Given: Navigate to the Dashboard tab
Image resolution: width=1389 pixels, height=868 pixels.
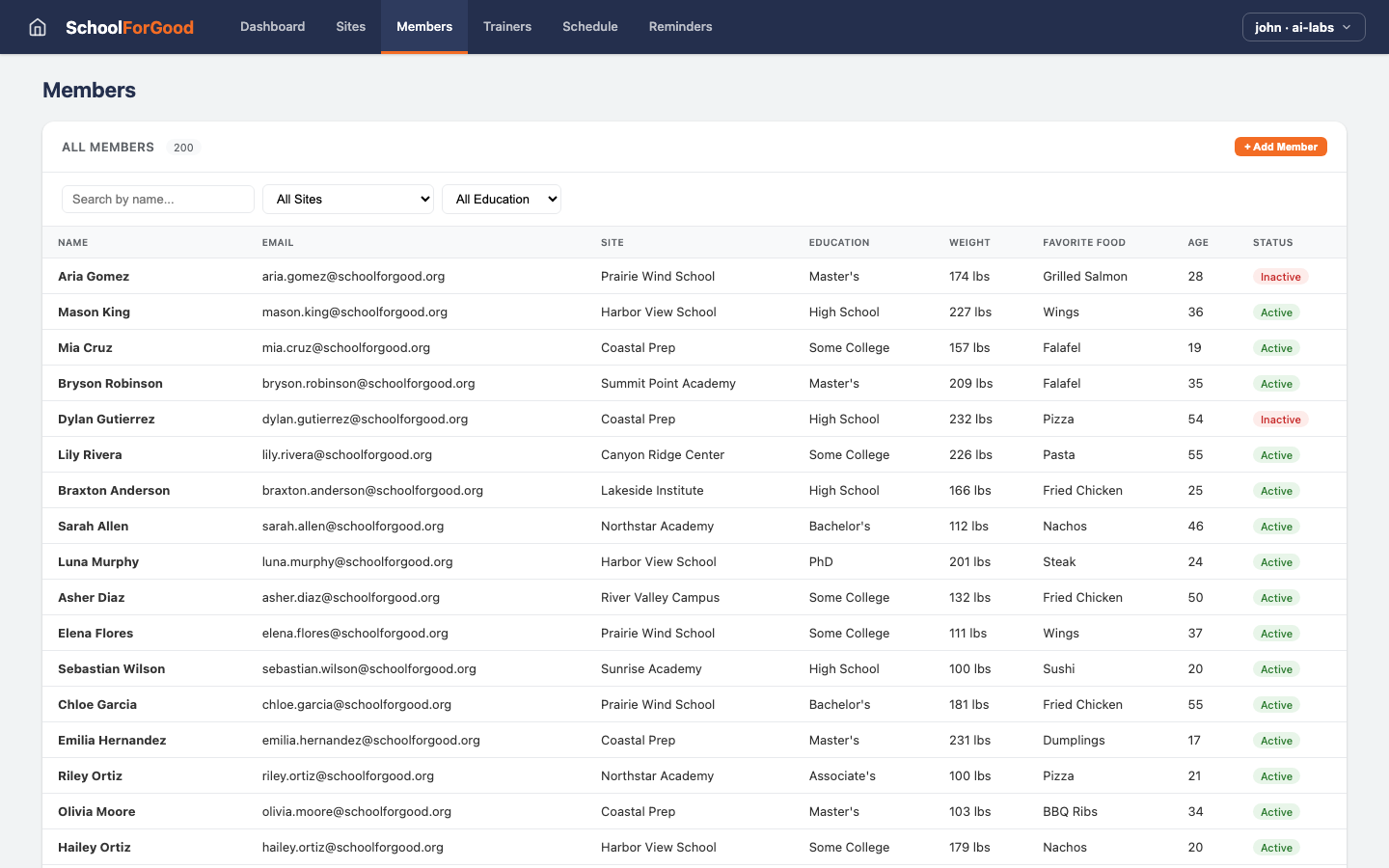Looking at the screenshot, I should (272, 27).
